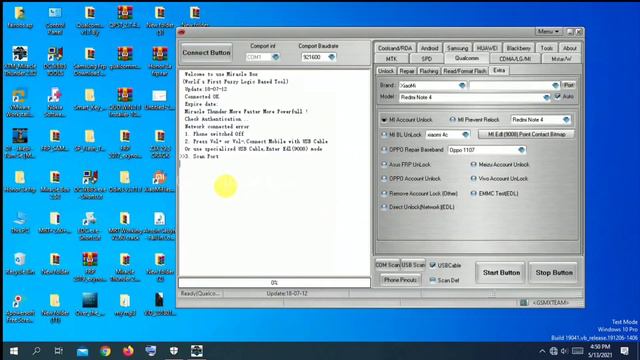Open Google Chrome from taskbar

point(105,351)
